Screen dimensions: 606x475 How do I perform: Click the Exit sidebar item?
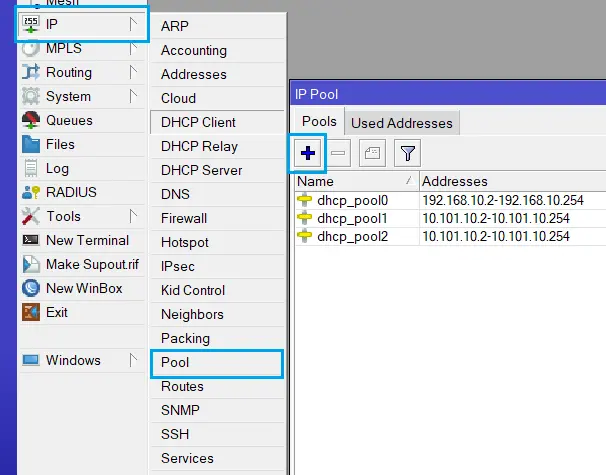[57, 312]
